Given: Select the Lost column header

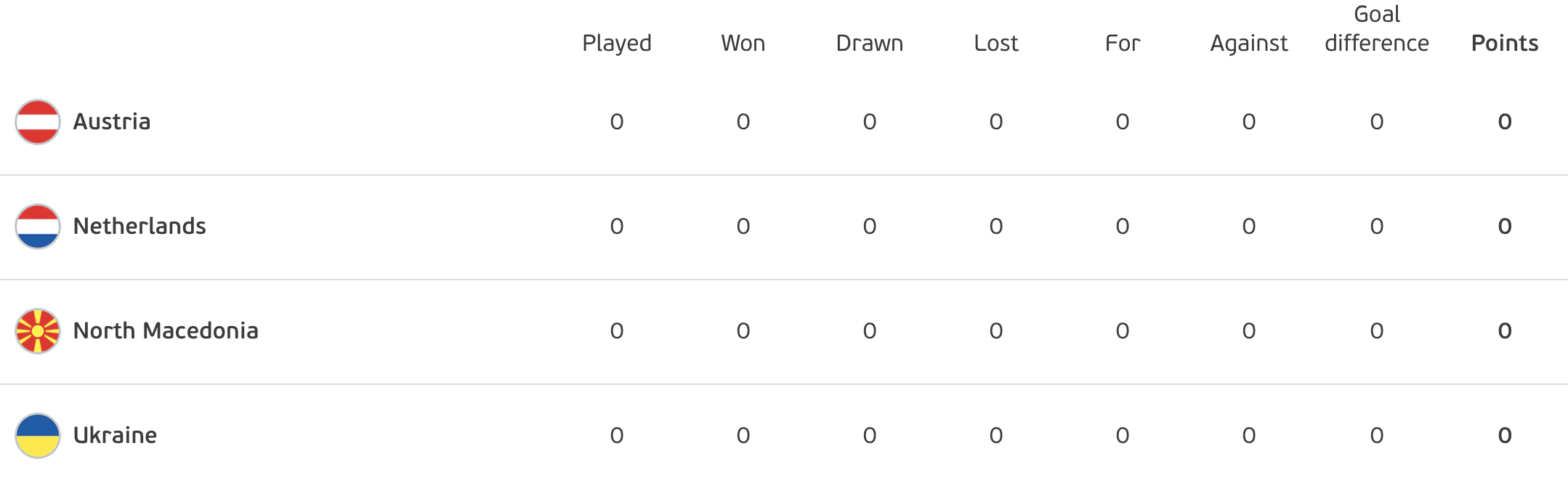Looking at the screenshot, I should [x=996, y=44].
